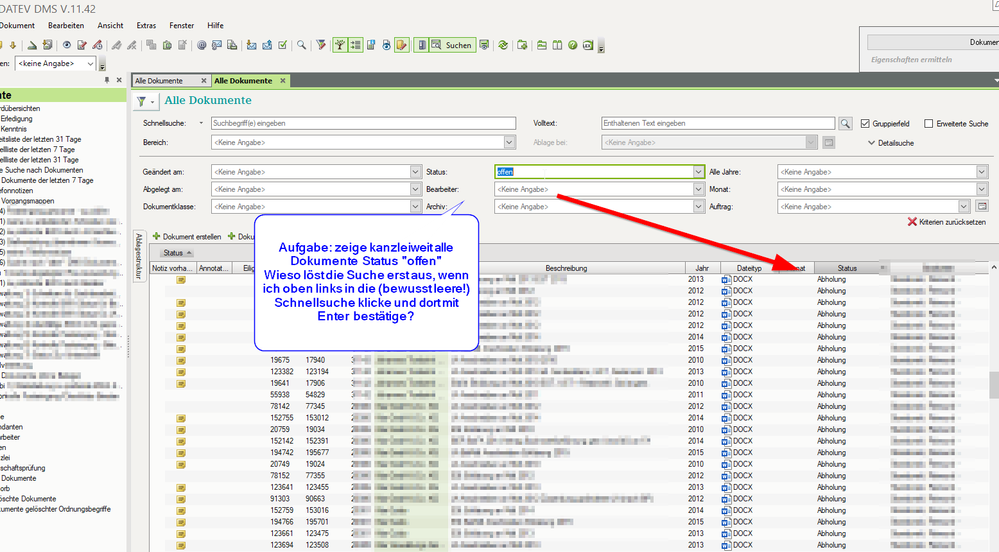999x552 pixels.
Task: Toggle the Gruppierfeld checkbox
Action: pos(865,124)
